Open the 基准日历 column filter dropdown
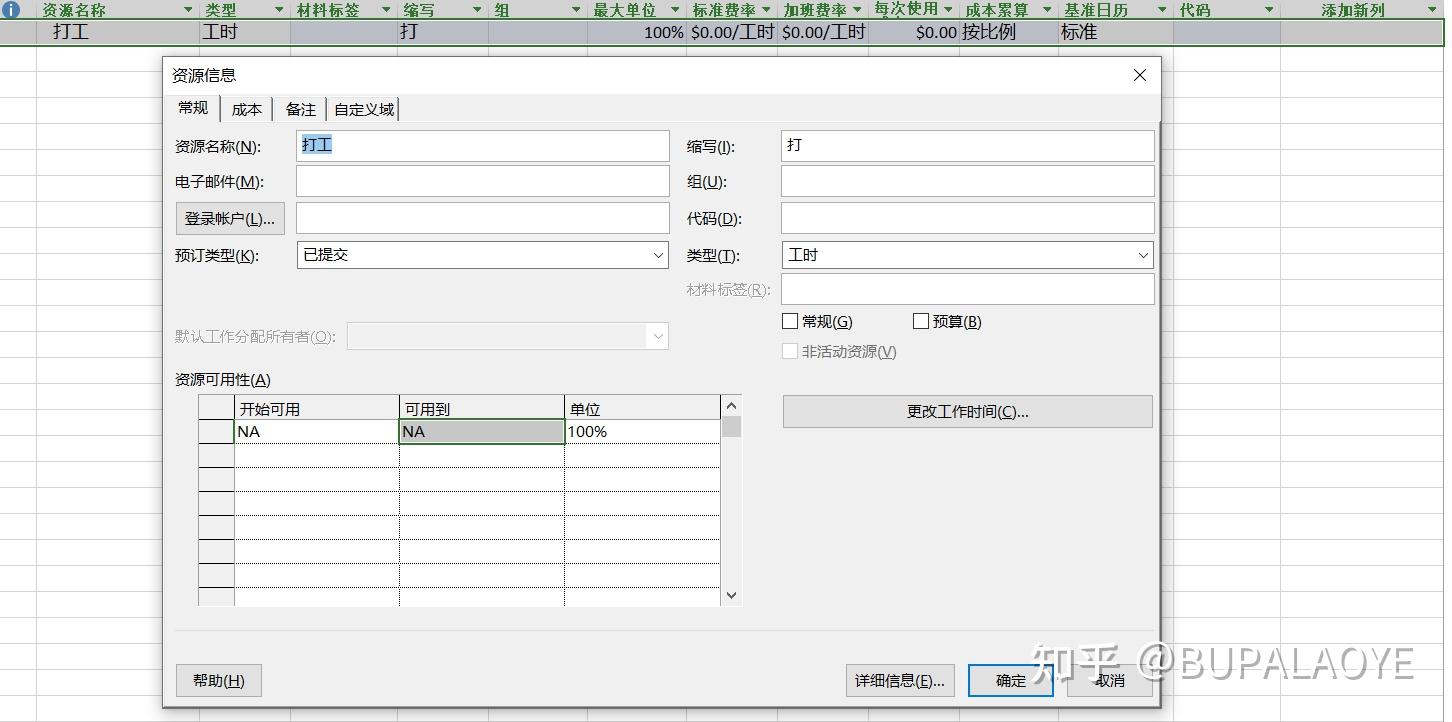The image size is (1452, 722). pyautogui.click(x=1162, y=10)
